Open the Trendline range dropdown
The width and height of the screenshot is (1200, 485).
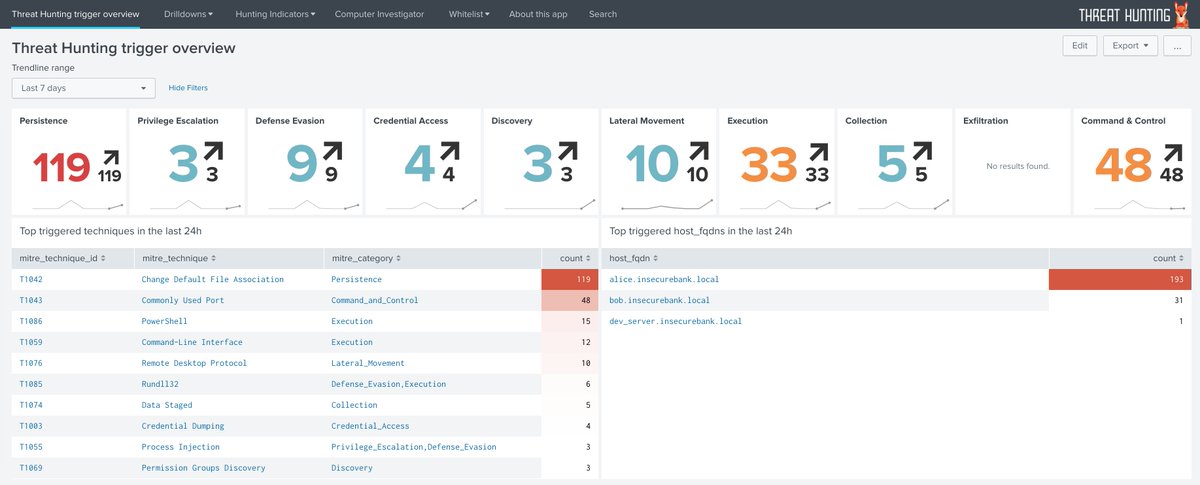(84, 88)
